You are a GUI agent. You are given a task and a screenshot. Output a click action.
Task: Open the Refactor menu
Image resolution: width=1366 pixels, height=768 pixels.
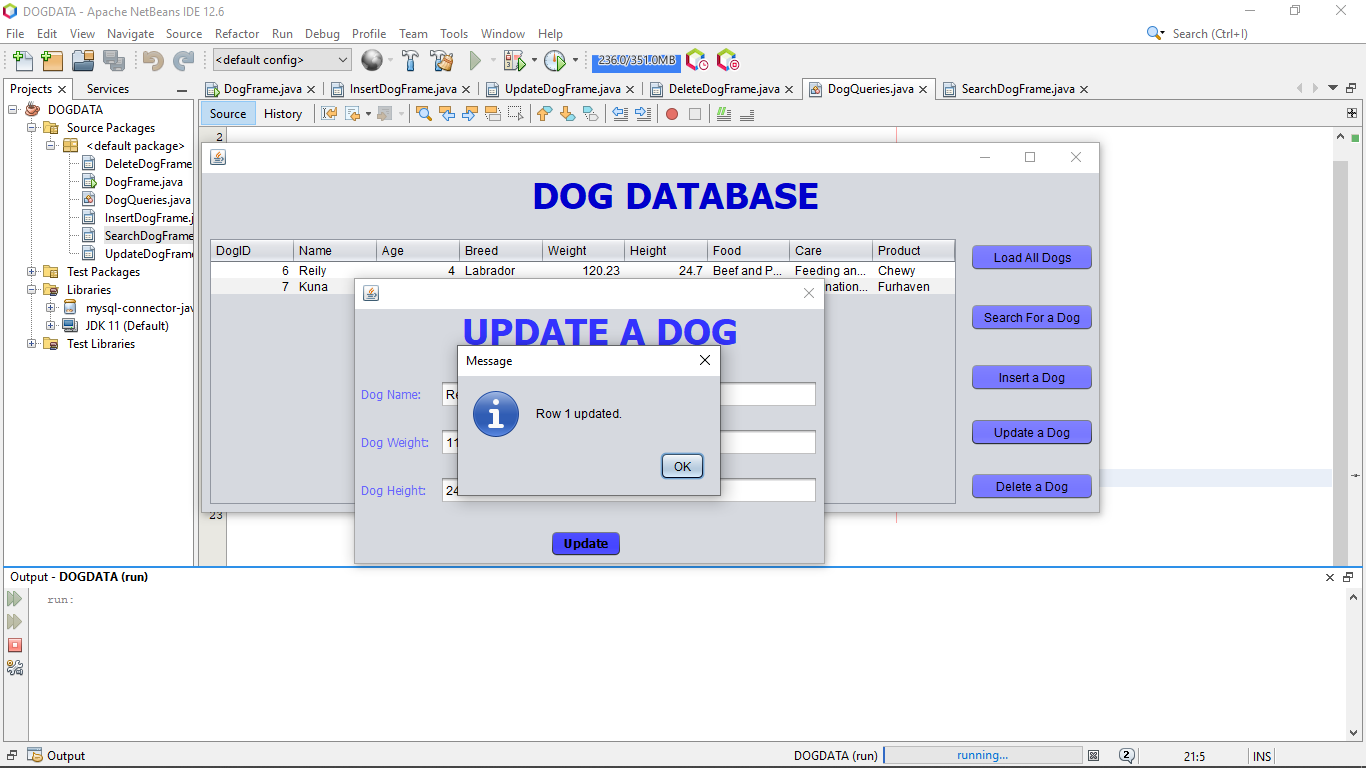coord(237,34)
